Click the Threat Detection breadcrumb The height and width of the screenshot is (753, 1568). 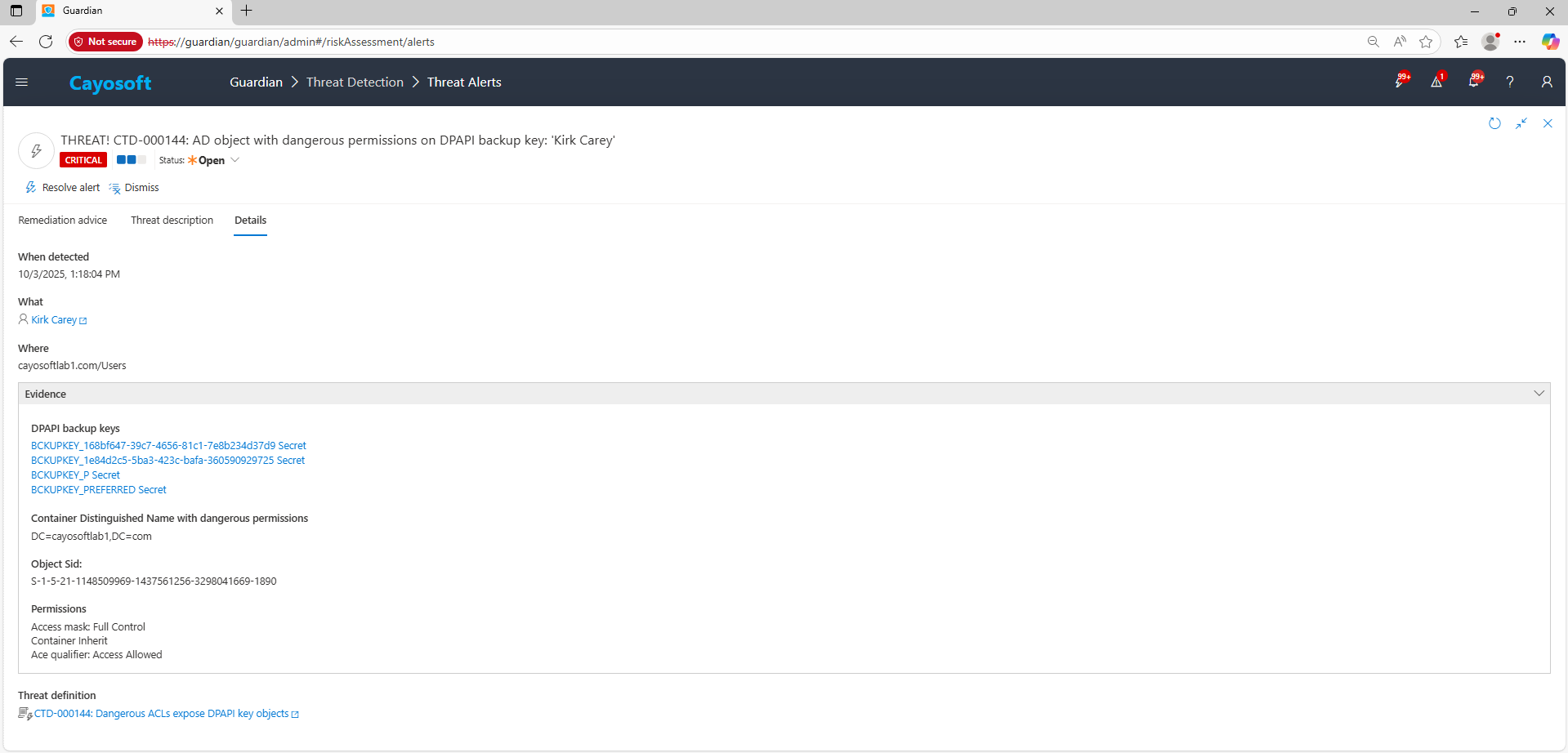coord(355,82)
